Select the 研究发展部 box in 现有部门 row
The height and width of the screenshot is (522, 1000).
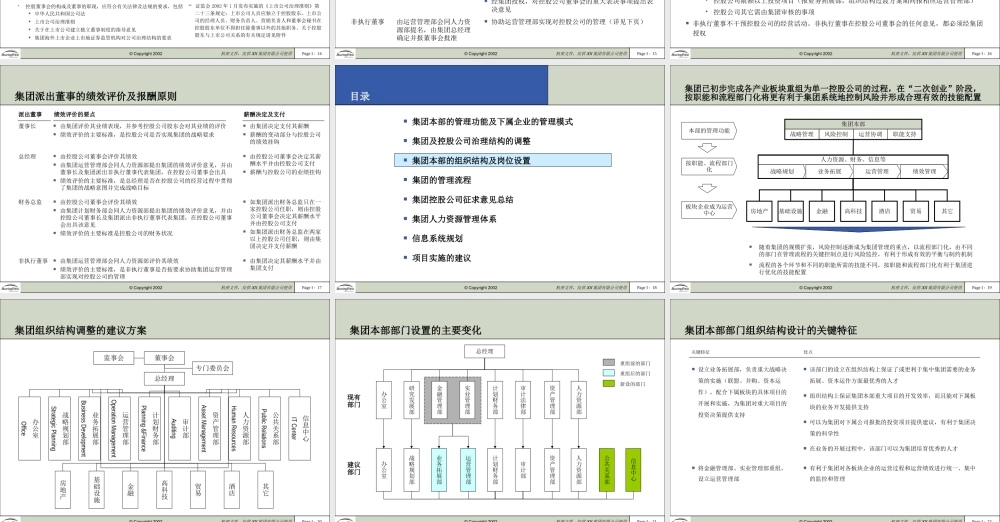[412, 399]
